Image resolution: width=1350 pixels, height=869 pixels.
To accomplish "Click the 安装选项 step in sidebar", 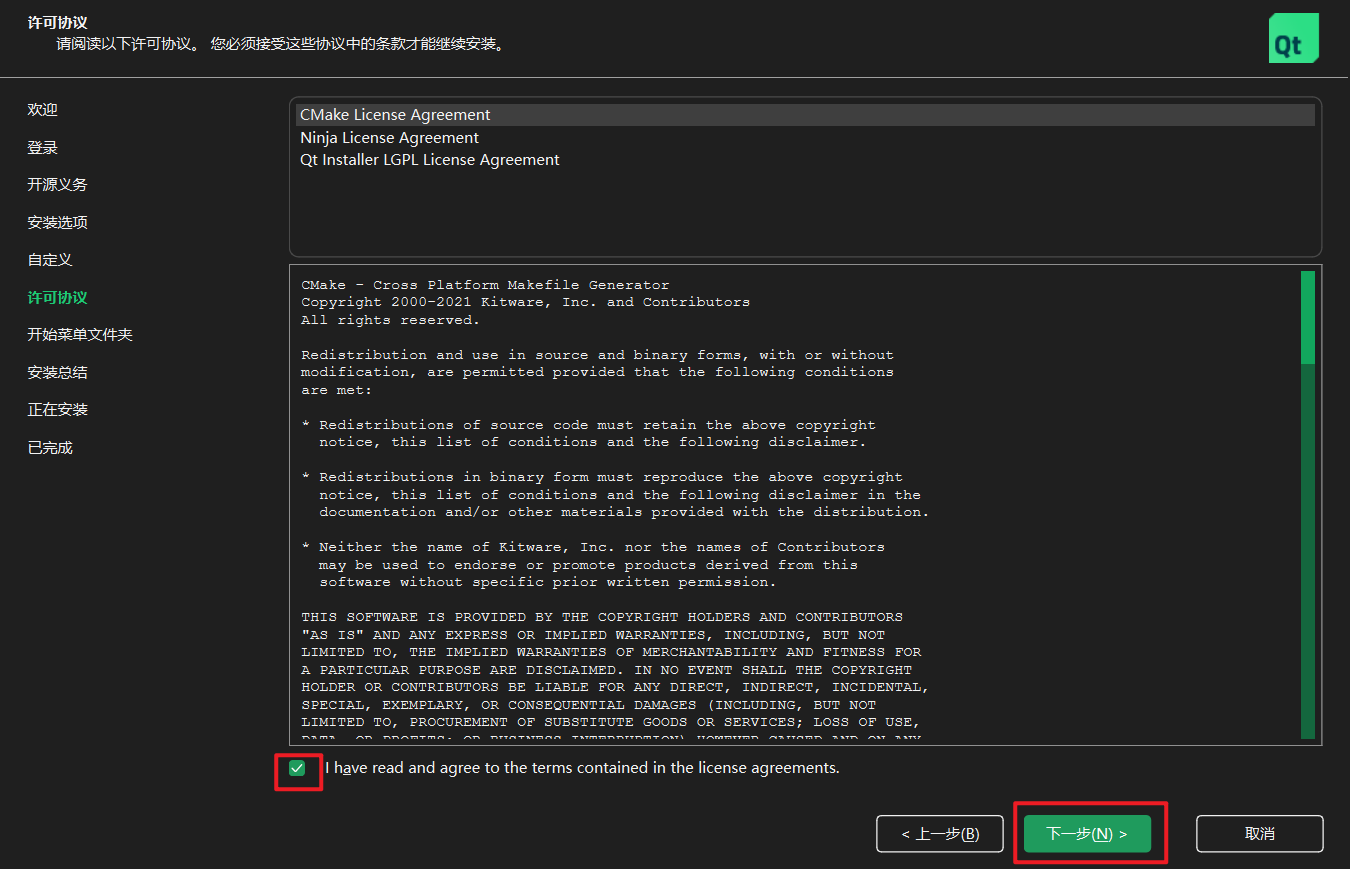I will [x=58, y=223].
